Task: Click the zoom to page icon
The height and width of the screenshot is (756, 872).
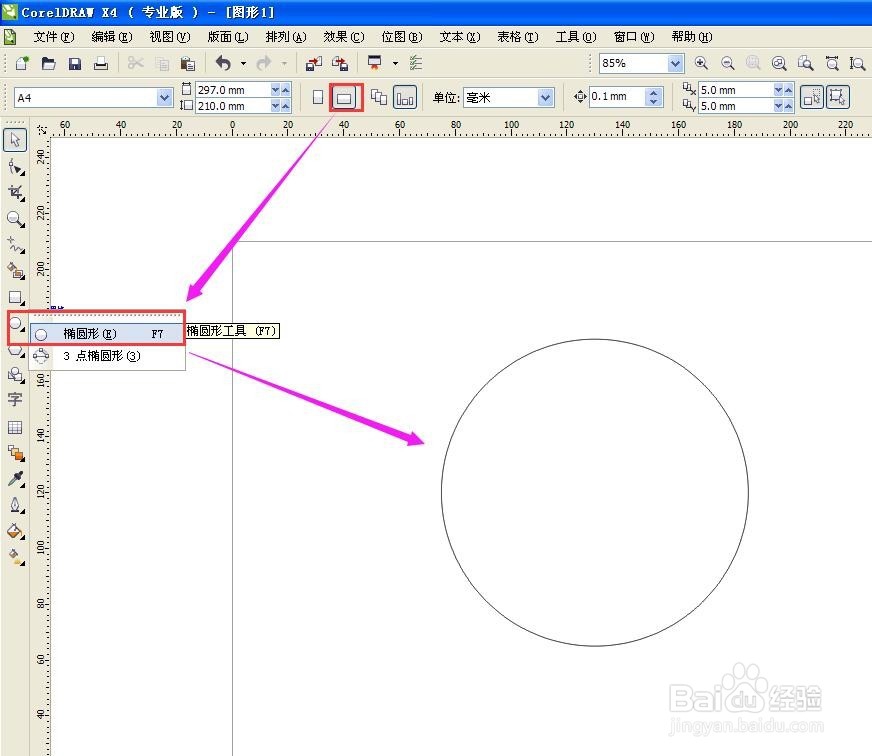Action: 805,63
